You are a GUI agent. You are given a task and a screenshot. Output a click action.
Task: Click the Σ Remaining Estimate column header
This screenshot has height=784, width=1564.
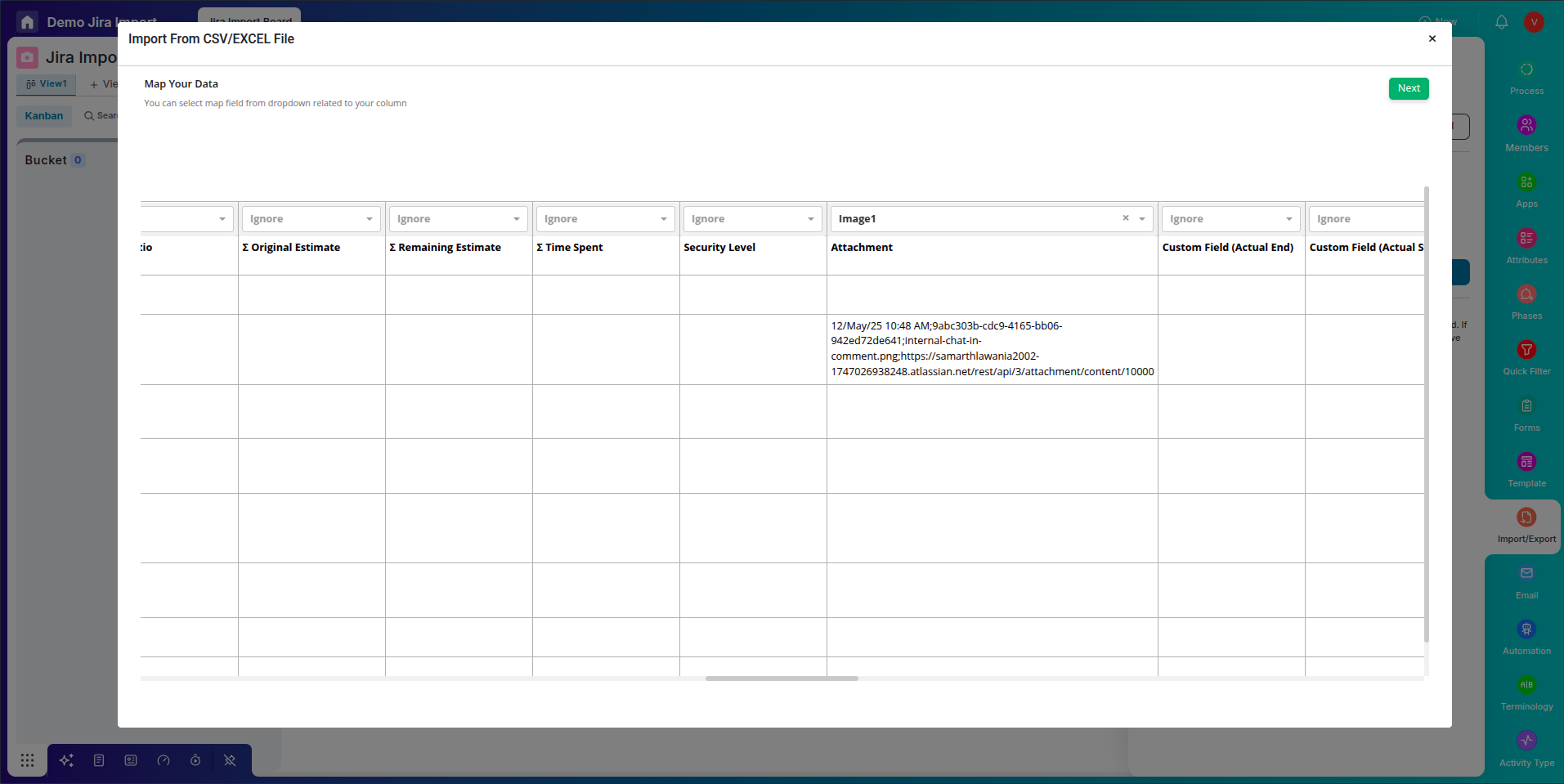click(445, 248)
